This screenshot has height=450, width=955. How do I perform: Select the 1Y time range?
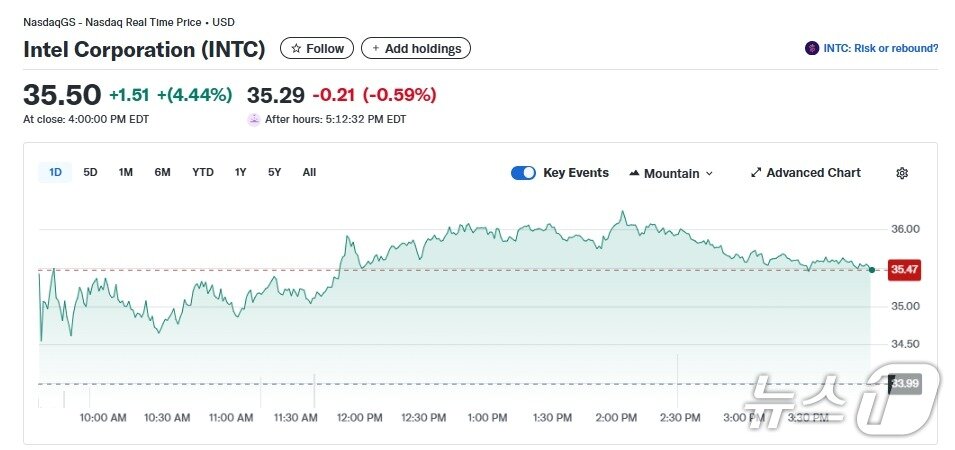(x=240, y=172)
